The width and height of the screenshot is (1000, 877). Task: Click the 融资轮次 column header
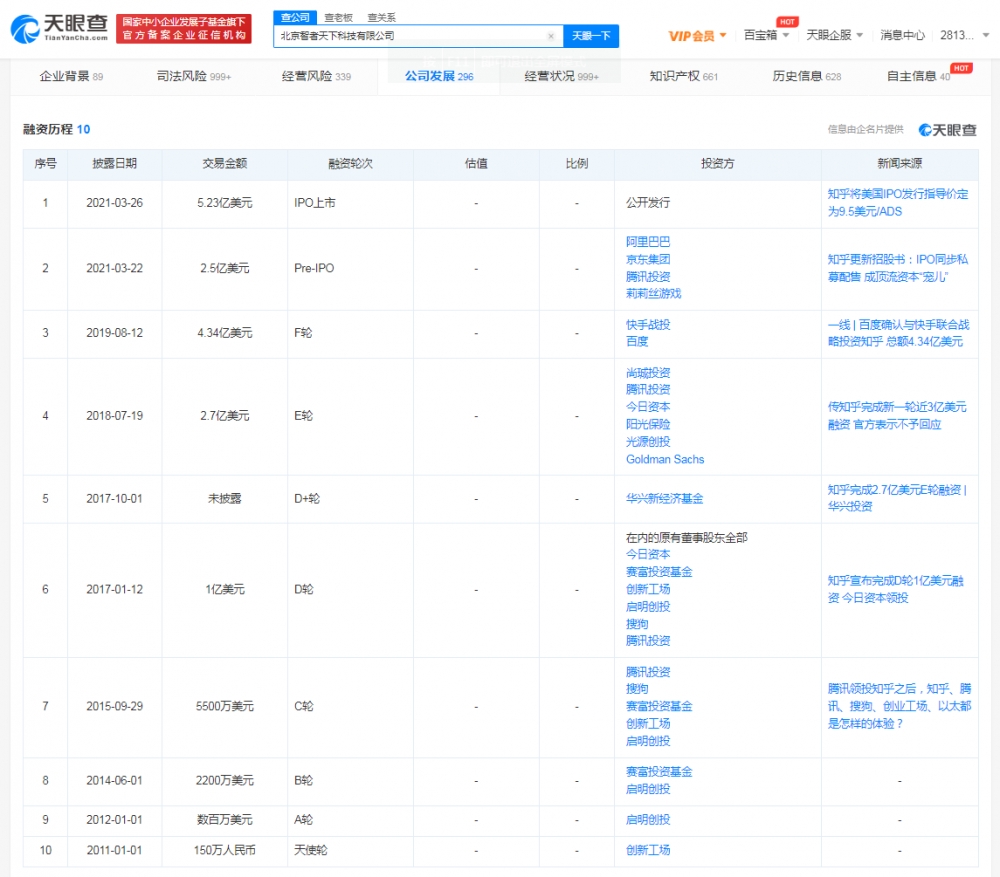tap(350, 164)
